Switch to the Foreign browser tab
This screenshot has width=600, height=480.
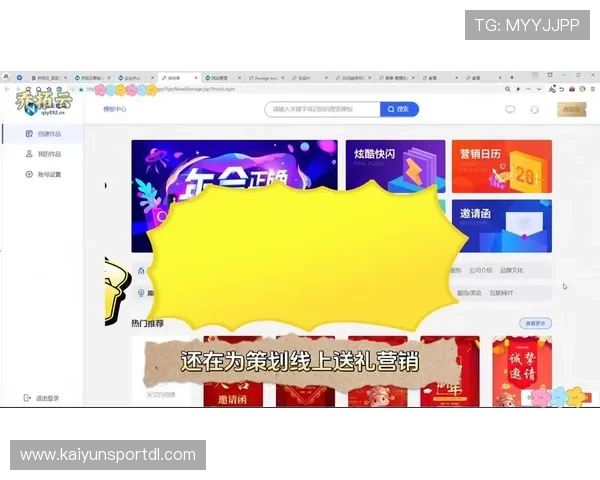tap(266, 78)
